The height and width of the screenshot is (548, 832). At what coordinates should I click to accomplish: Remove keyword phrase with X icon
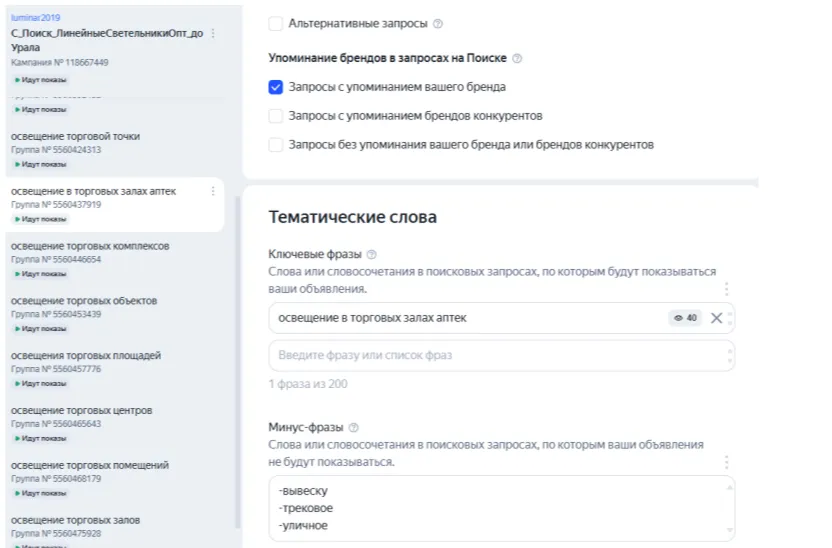coord(716,318)
